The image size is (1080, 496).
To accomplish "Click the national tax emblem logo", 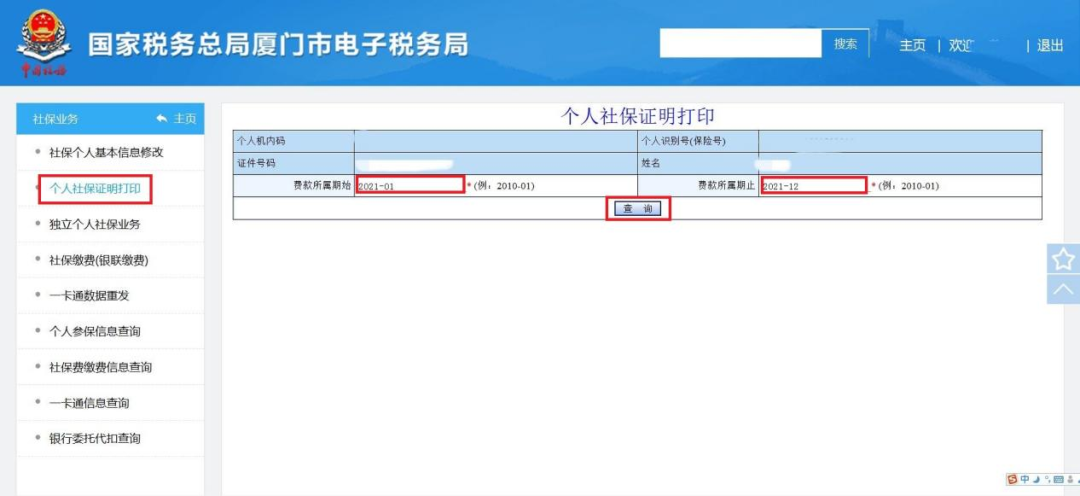I will point(43,41).
